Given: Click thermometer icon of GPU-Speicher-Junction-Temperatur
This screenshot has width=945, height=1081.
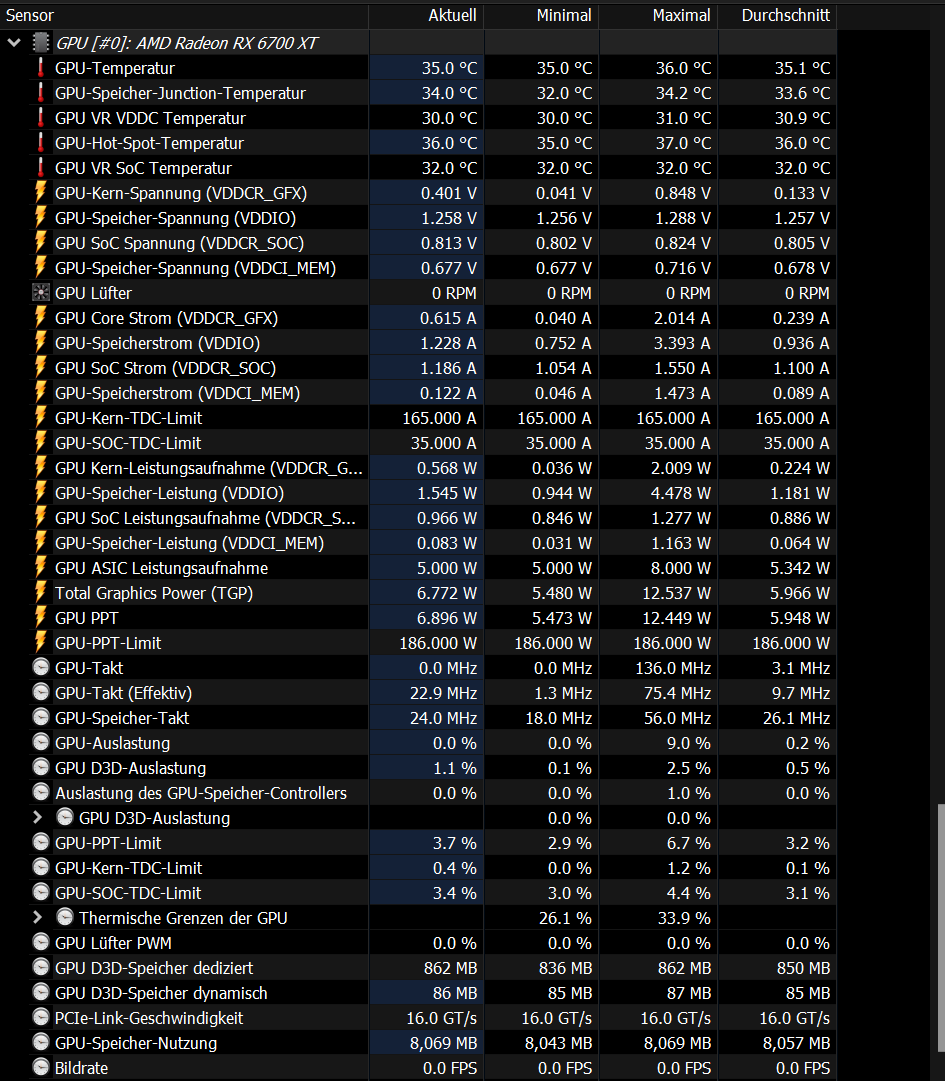Looking at the screenshot, I should tap(41, 92).
